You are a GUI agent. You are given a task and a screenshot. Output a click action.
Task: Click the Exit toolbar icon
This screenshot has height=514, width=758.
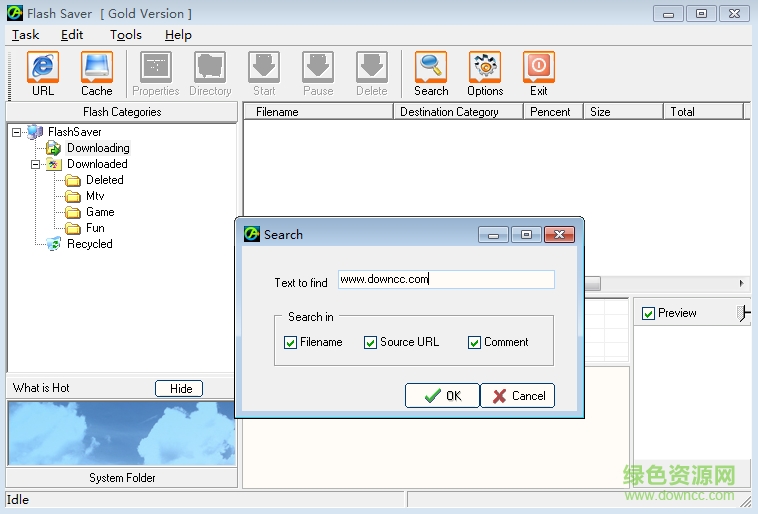[539, 68]
